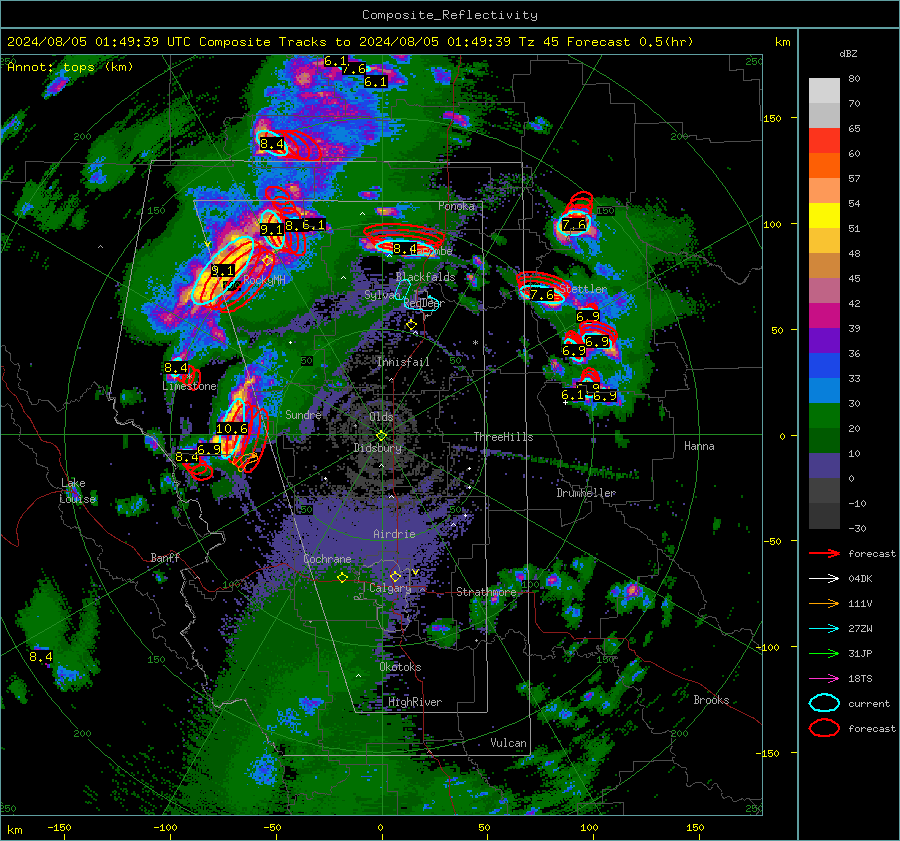This screenshot has height=841, width=900.
Task: Select the Okotoks city label
Action: pos(400,667)
